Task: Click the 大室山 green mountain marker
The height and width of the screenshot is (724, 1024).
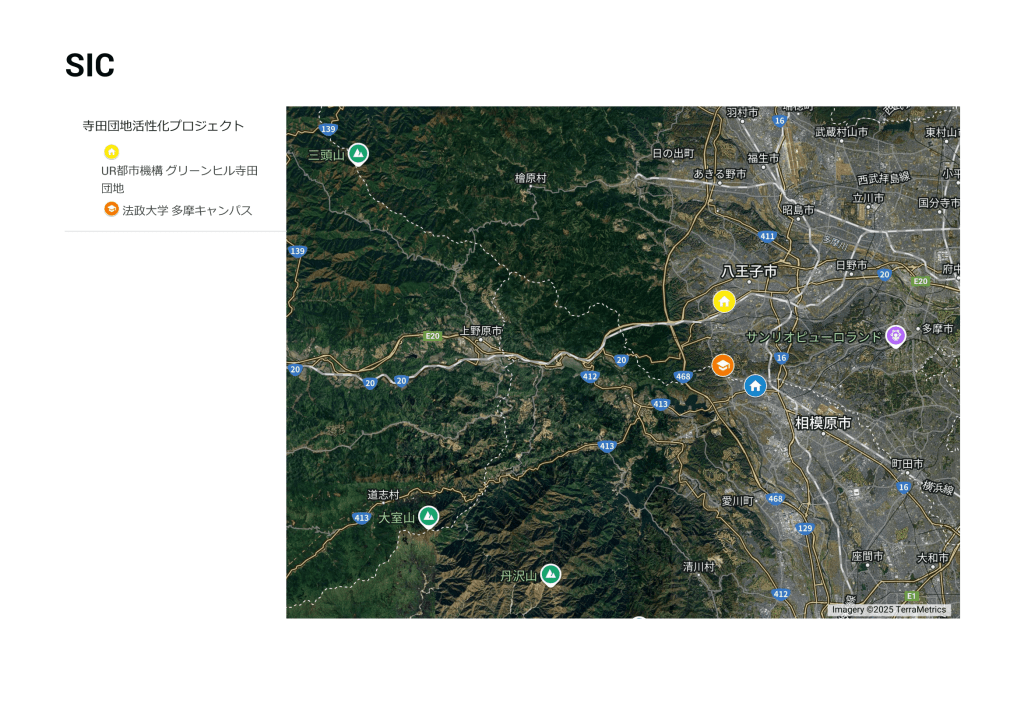Action: (x=428, y=516)
